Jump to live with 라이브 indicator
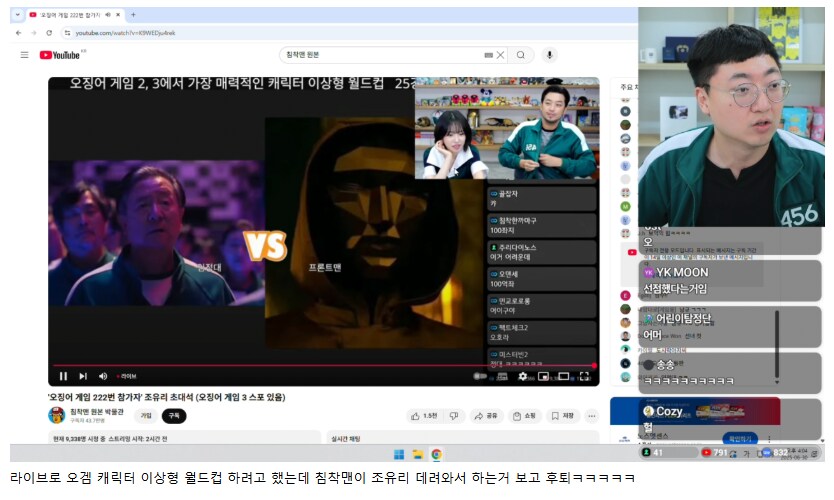Viewport: 834px width, 500px height. pyautogui.click(x=127, y=376)
